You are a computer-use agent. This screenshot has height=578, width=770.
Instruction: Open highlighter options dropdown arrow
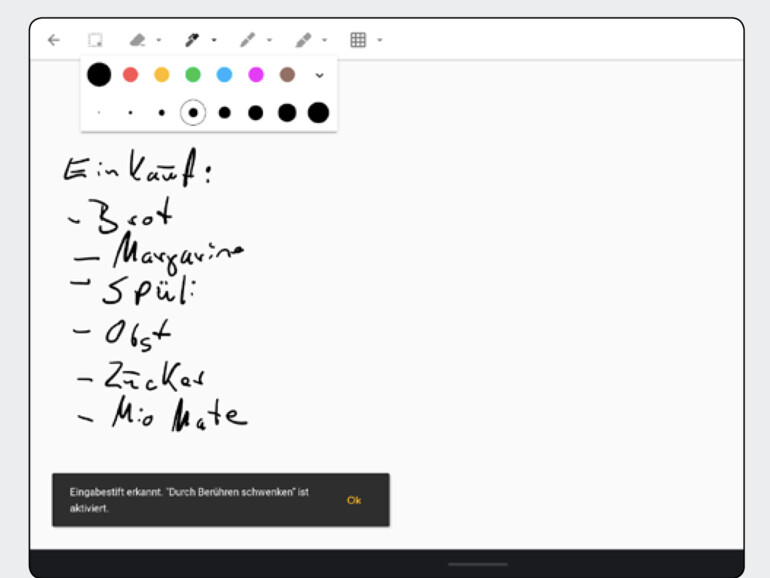(x=325, y=40)
